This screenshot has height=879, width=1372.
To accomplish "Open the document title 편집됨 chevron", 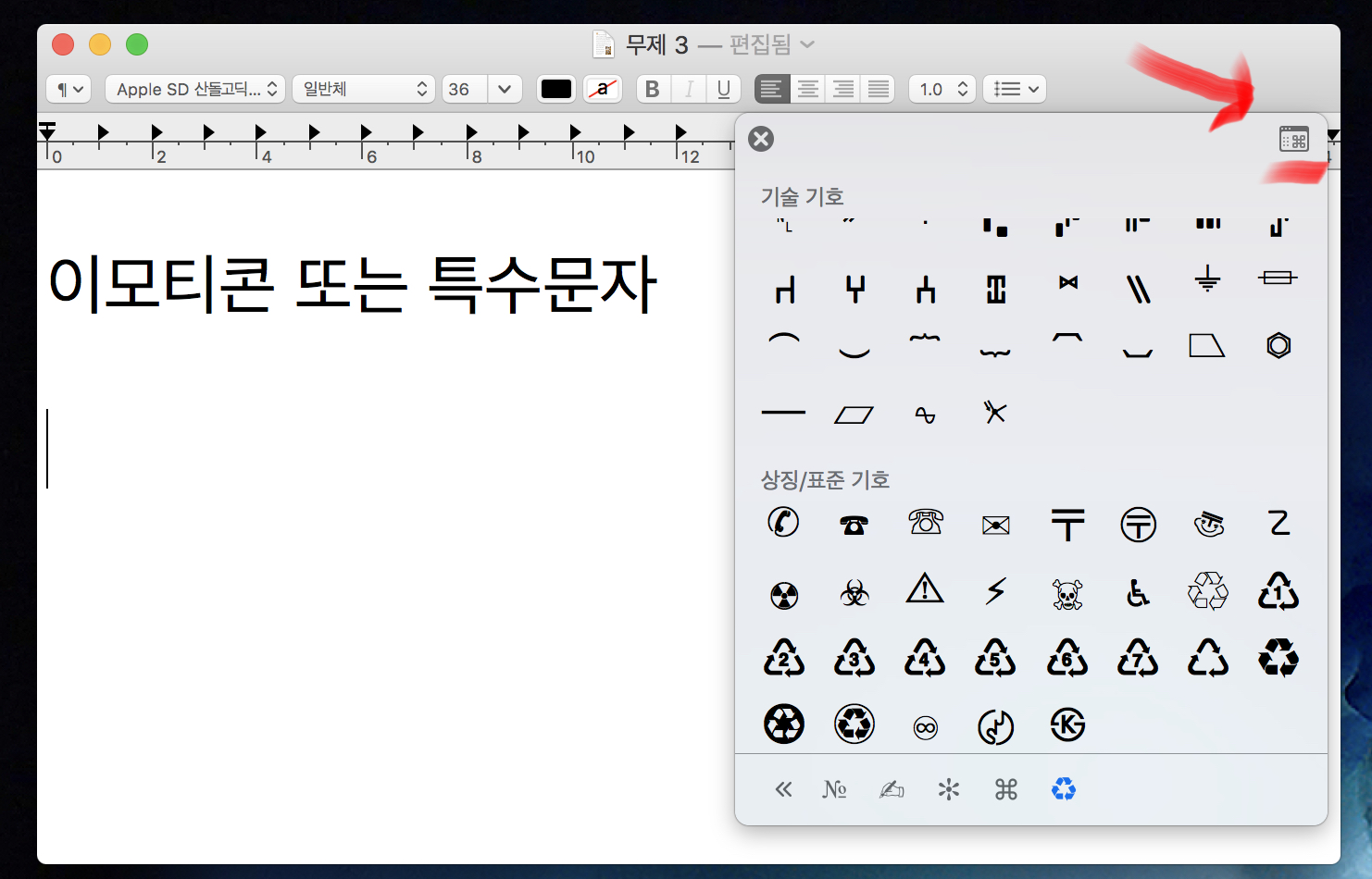I will click(807, 44).
